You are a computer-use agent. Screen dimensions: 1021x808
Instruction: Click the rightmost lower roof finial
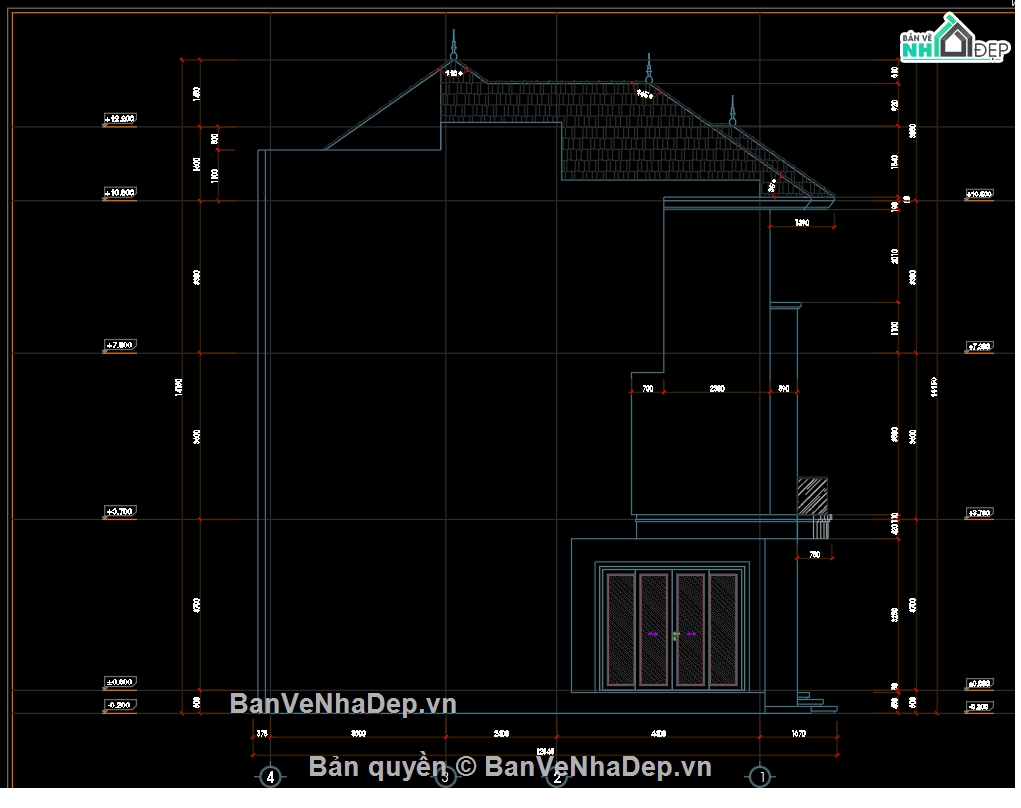(x=733, y=111)
